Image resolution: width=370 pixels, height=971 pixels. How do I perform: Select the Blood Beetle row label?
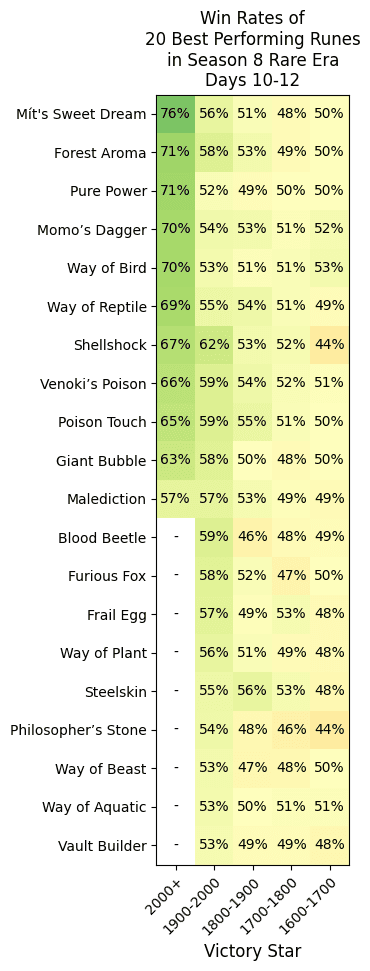(x=102, y=538)
